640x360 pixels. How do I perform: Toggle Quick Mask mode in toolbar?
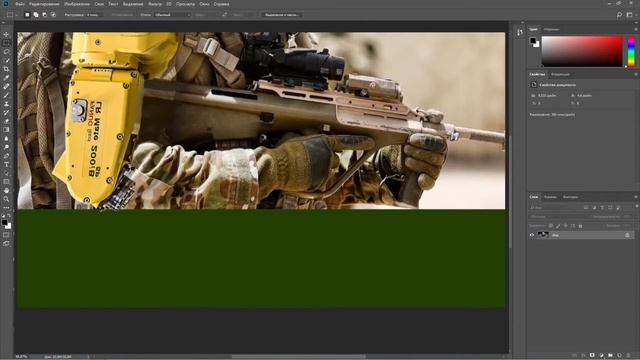point(6,235)
